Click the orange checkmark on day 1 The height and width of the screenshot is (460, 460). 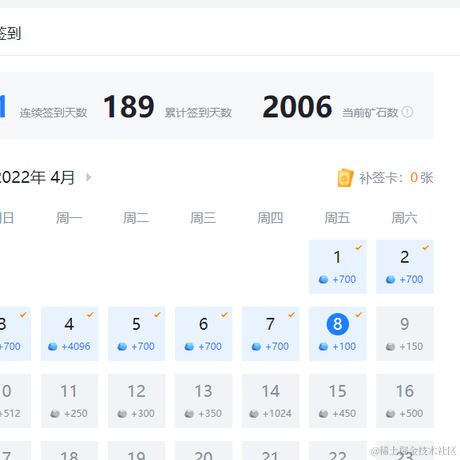tap(359, 248)
